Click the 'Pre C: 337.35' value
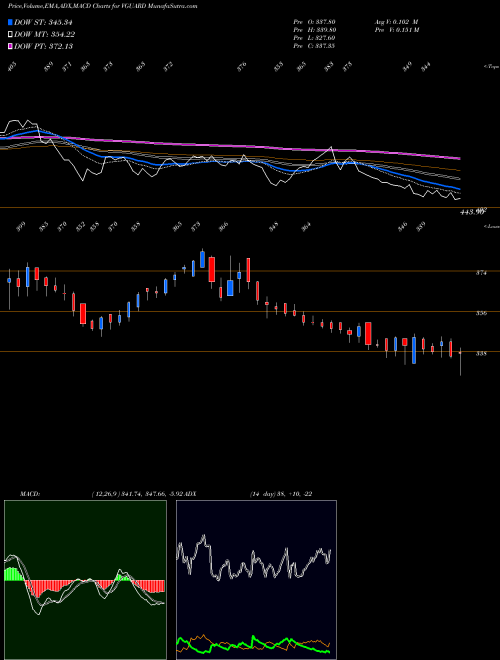This screenshot has width=500, height=660. click(314, 46)
